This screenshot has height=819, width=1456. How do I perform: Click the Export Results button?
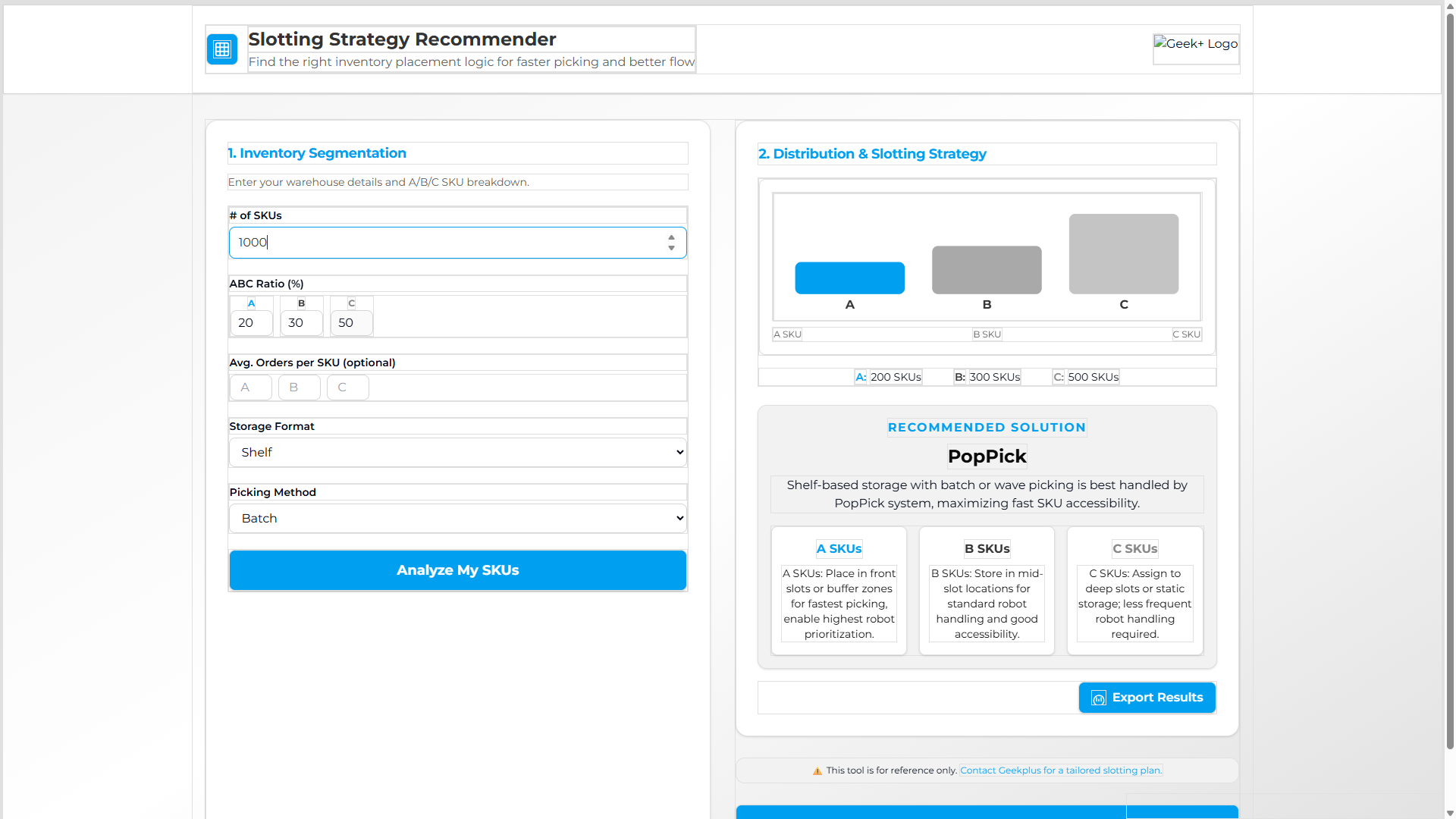pyautogui.click(x=1147, y=698)
